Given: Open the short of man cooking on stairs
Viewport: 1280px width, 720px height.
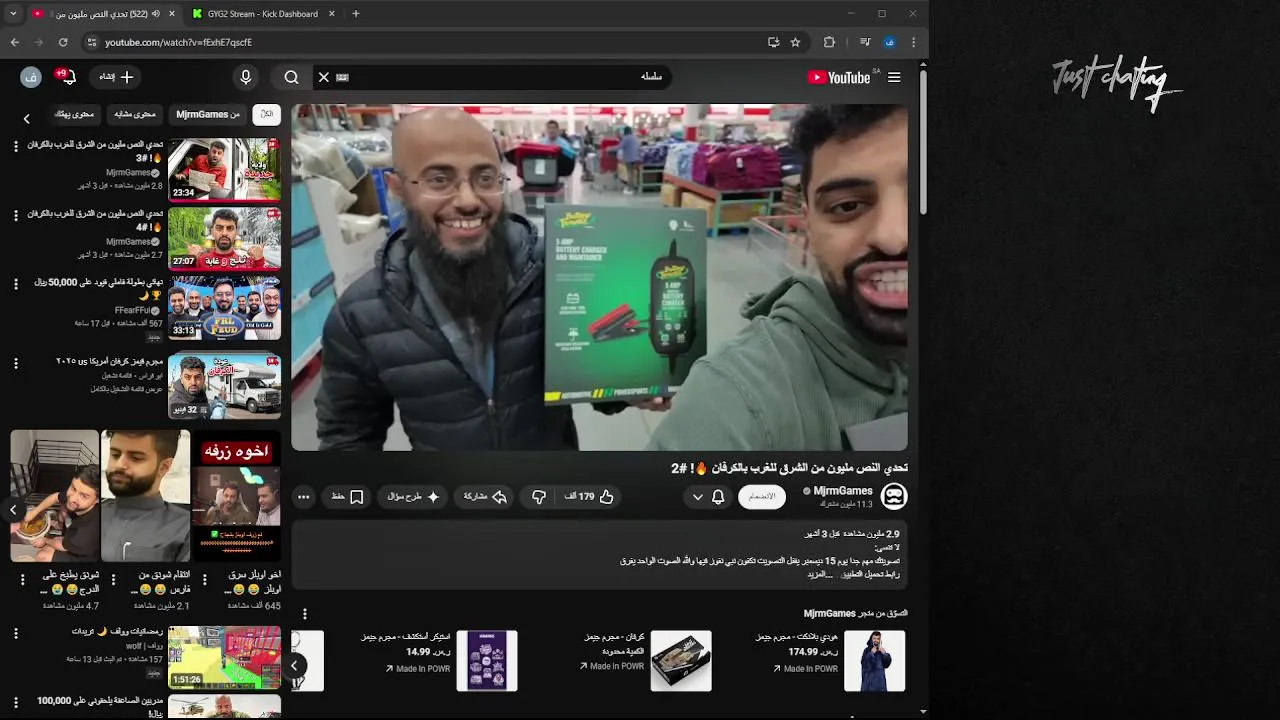Looking at the screenshot, I should [x=55, y=496].
